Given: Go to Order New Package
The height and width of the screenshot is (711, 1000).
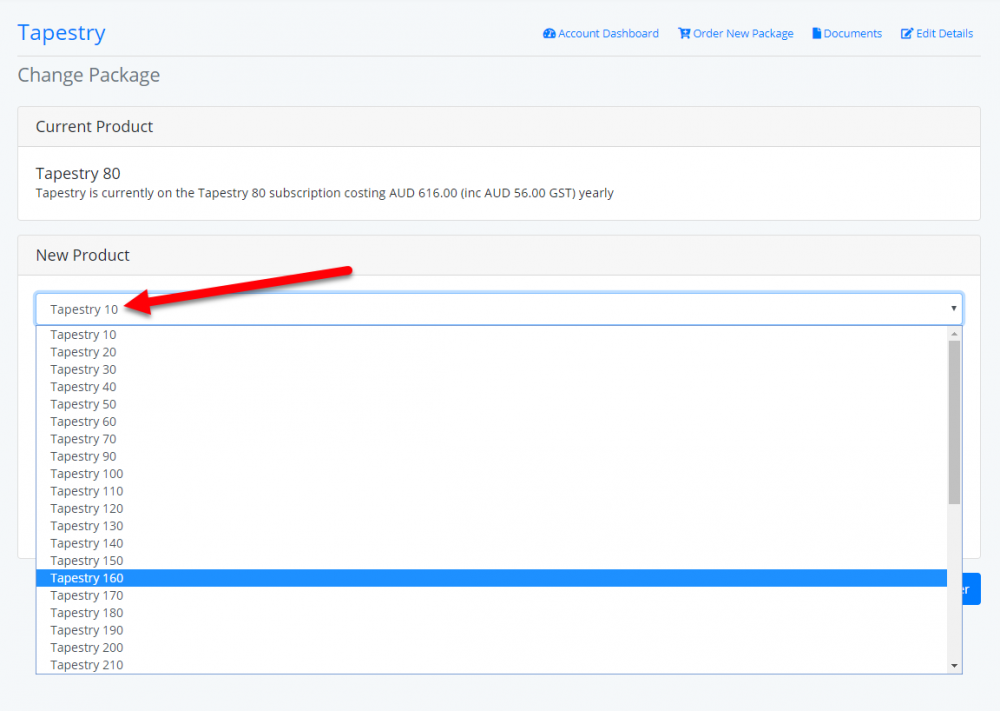Looking at the screenshot, I should pos(736,34).
